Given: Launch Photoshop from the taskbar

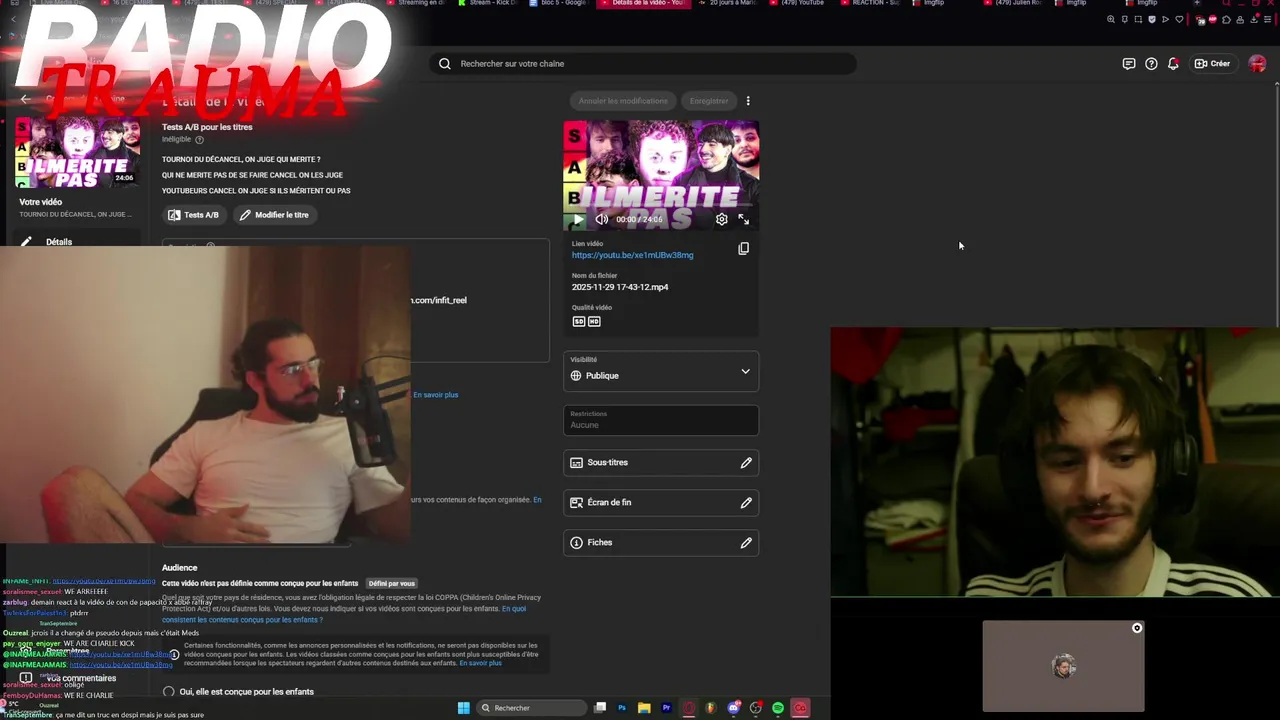Looking at the screenshot, I should coord(622,708).
